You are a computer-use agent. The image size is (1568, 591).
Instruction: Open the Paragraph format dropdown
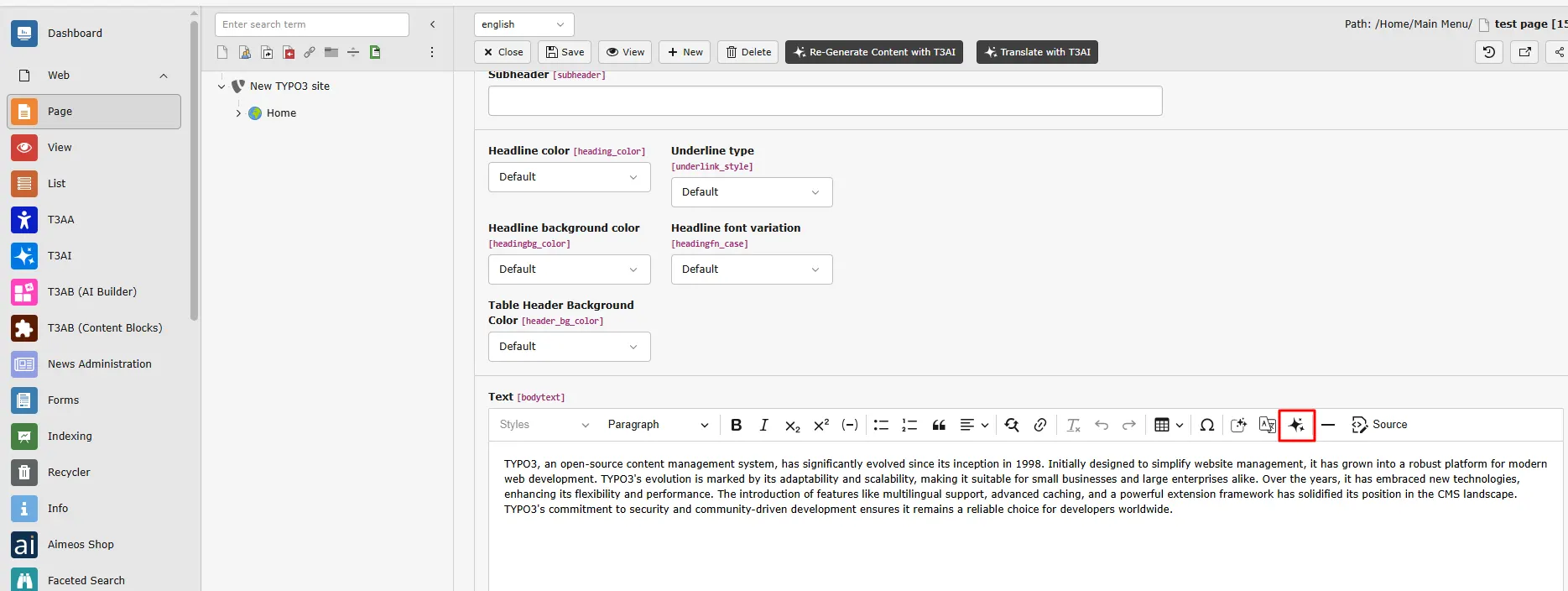(x=658, y=425)
